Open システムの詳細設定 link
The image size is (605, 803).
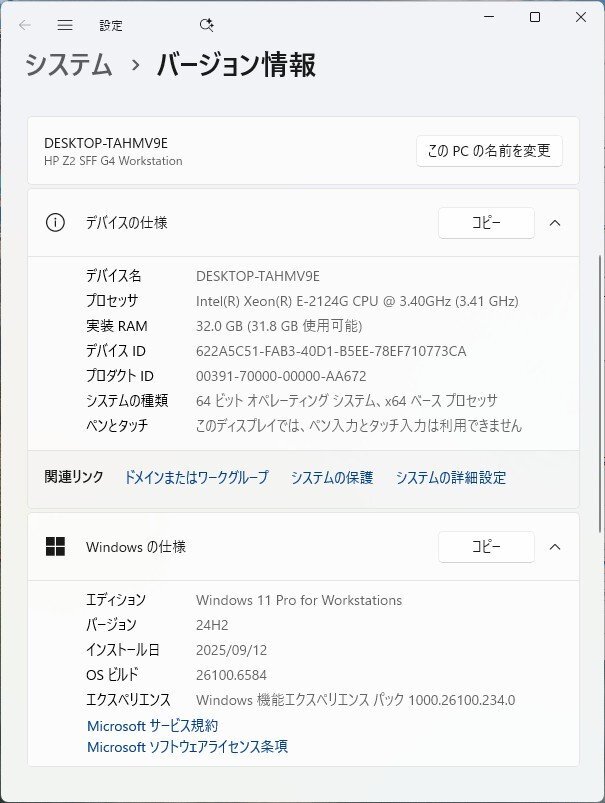tap(451, 477)
